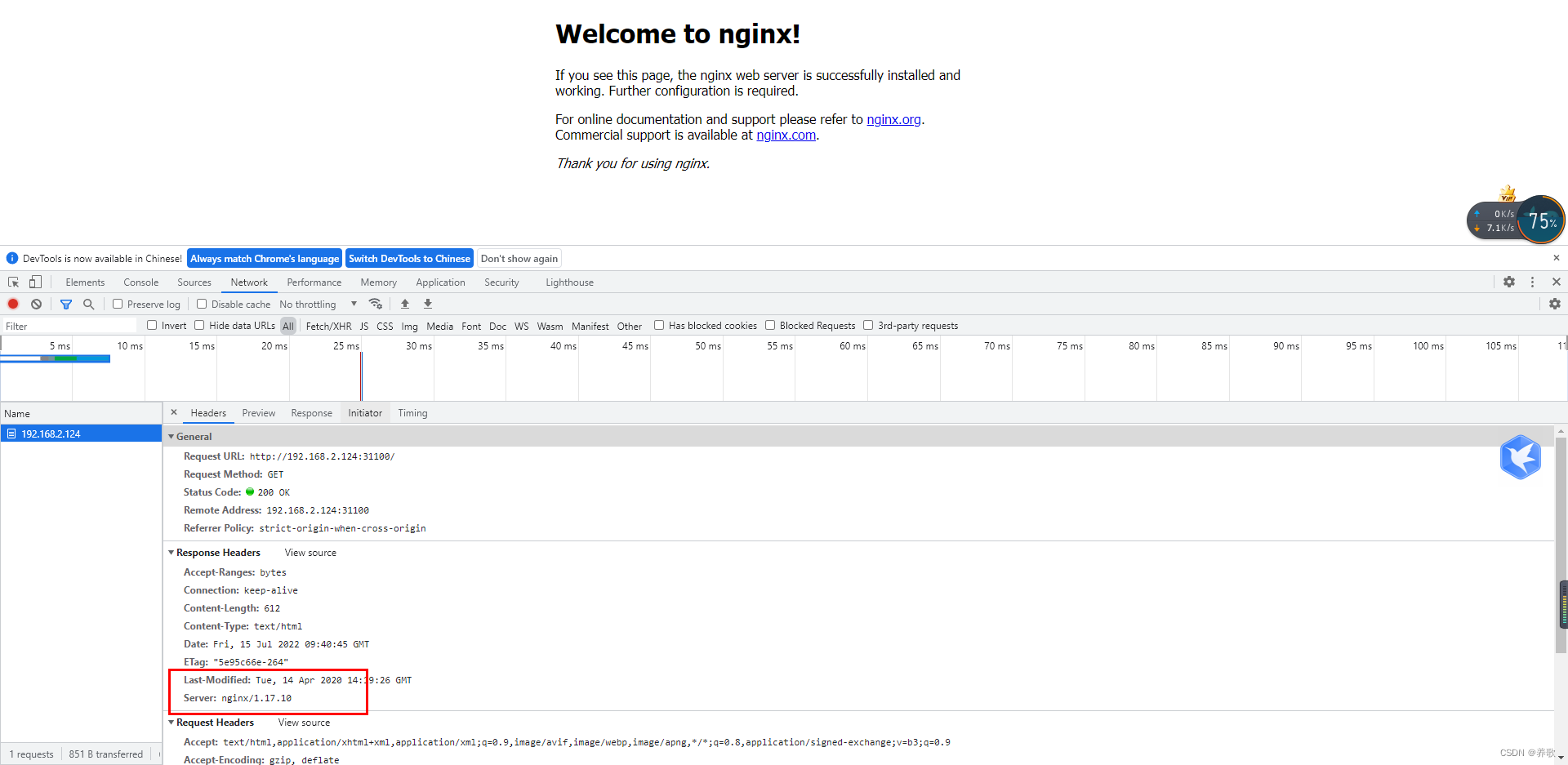Image resolution: width=1568 pixels, height=765 pixels.
Task: Import HAR file with the upload arrow
Action: (x=405, y=304)
